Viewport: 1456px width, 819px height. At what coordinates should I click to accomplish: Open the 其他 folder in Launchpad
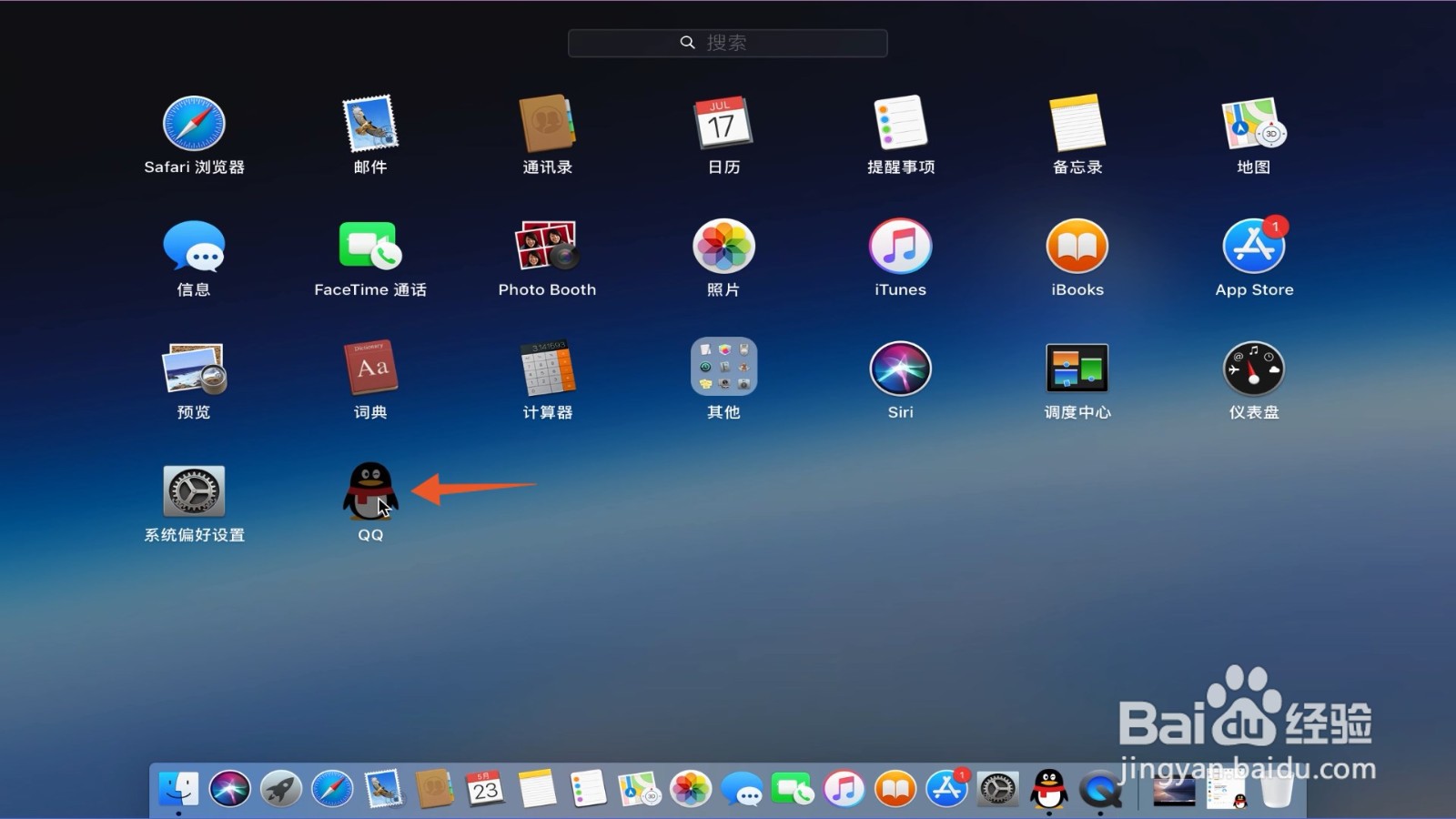pos(723,367)
